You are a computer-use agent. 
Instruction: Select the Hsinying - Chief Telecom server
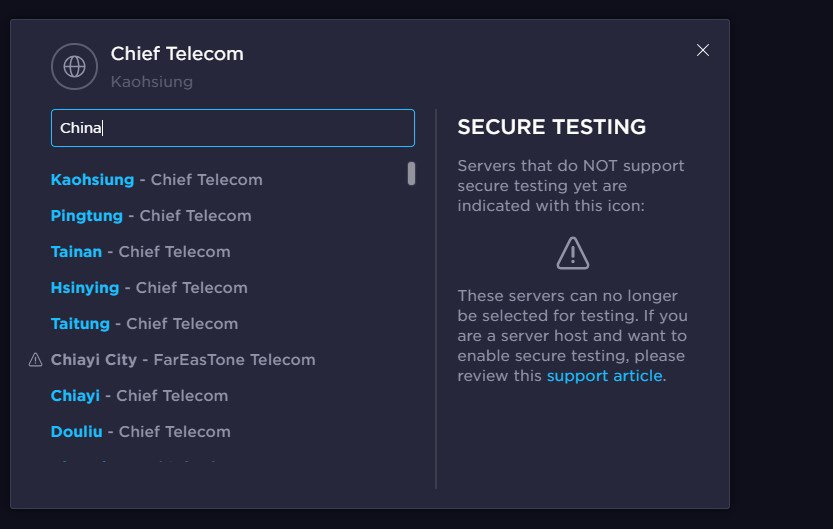(149, 288)
